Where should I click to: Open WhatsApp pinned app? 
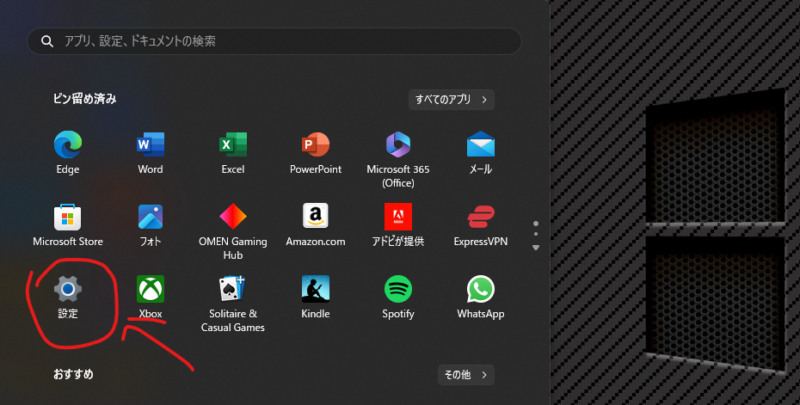coord(481,289)
